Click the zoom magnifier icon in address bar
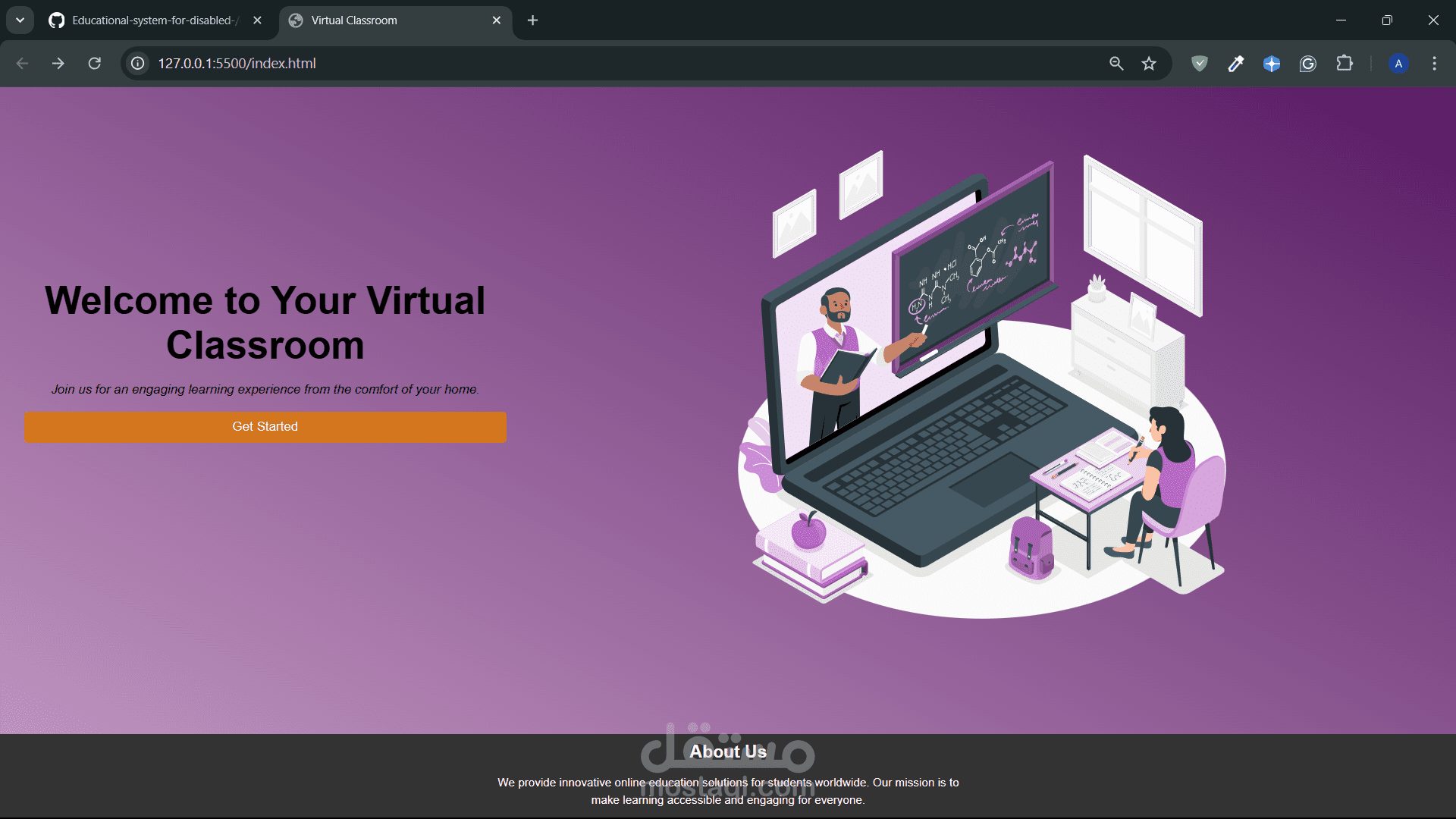The image size is (1456, 819). (x=1116, y=64)
